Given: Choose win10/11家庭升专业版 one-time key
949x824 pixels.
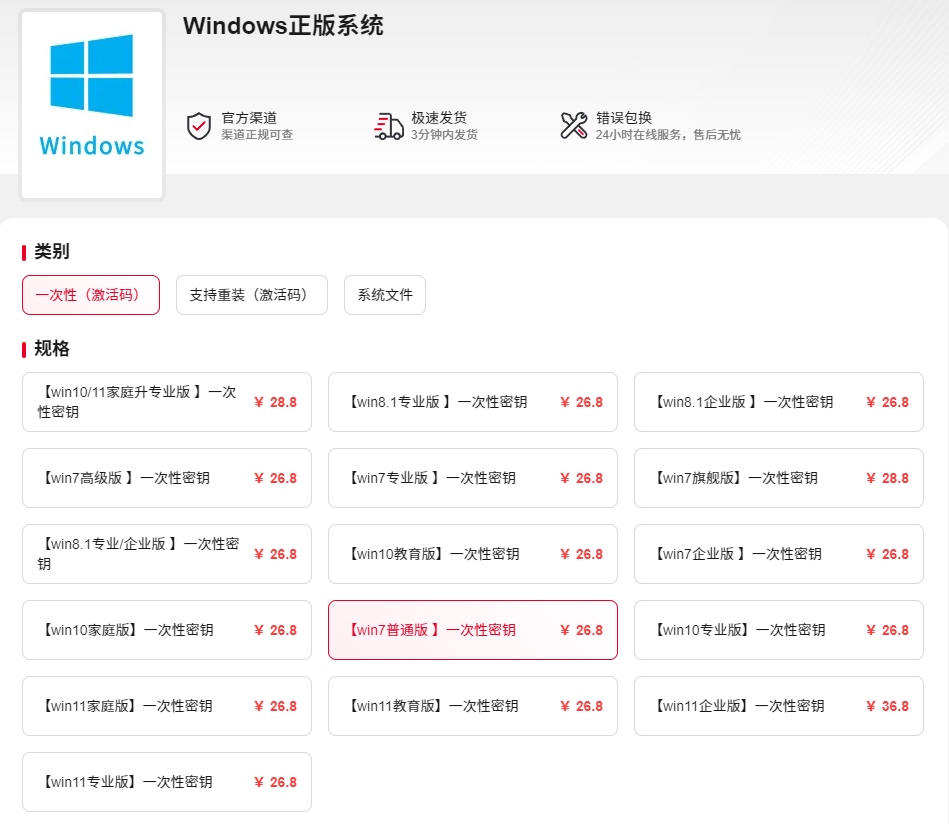Looking at the screenshot, I should pyautogui.click(x=167, y=402).
